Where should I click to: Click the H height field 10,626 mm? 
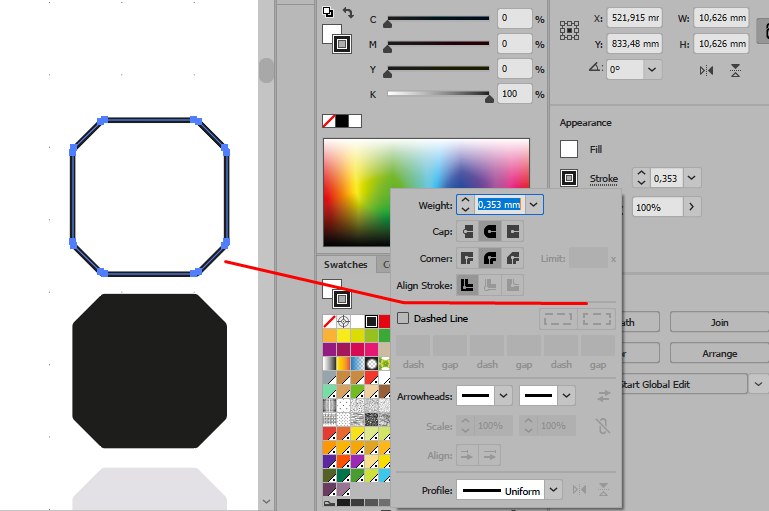pos(721,44)
